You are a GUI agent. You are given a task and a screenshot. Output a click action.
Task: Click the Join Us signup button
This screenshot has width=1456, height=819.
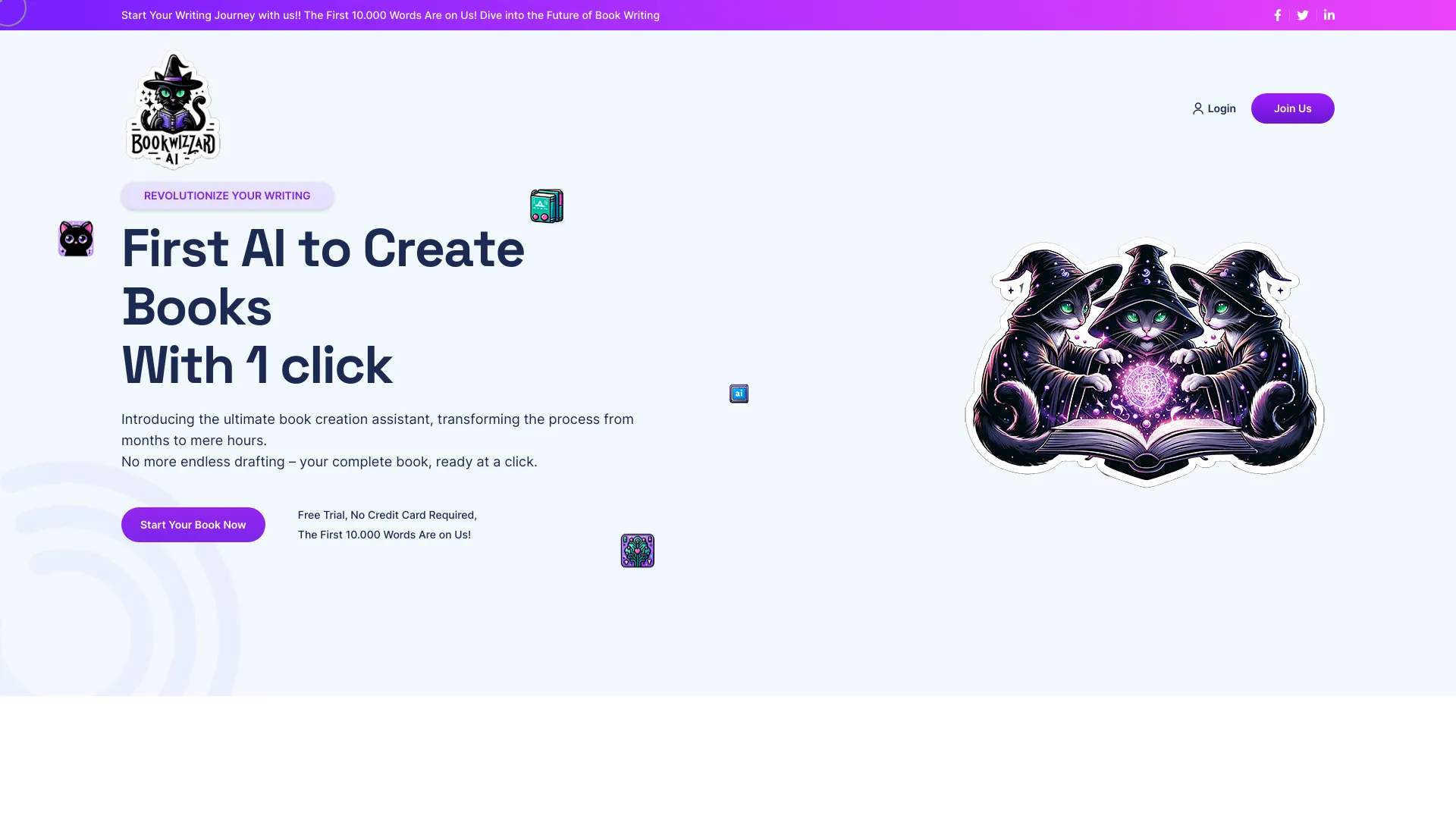click(x=1292, y=108)
